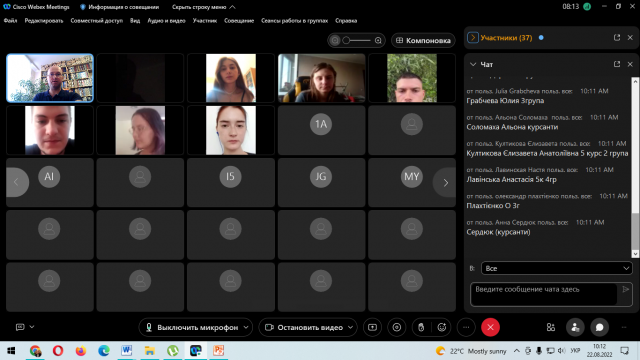Toggle the chat panel bubble icon
Viewport: 640px width, 360px height.
click(599, 327)
